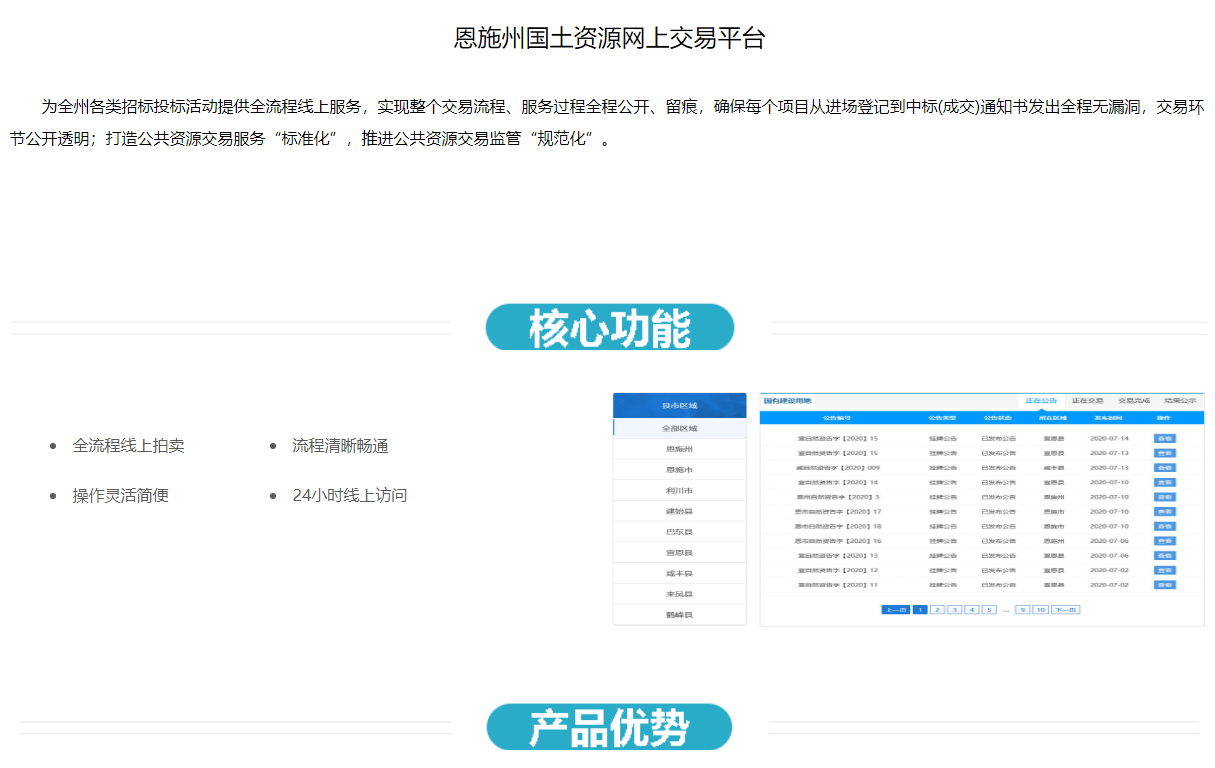The image size is (1215, 768).
Task: Go to page 2 in pagination
Action: click(x=937, y=609)
